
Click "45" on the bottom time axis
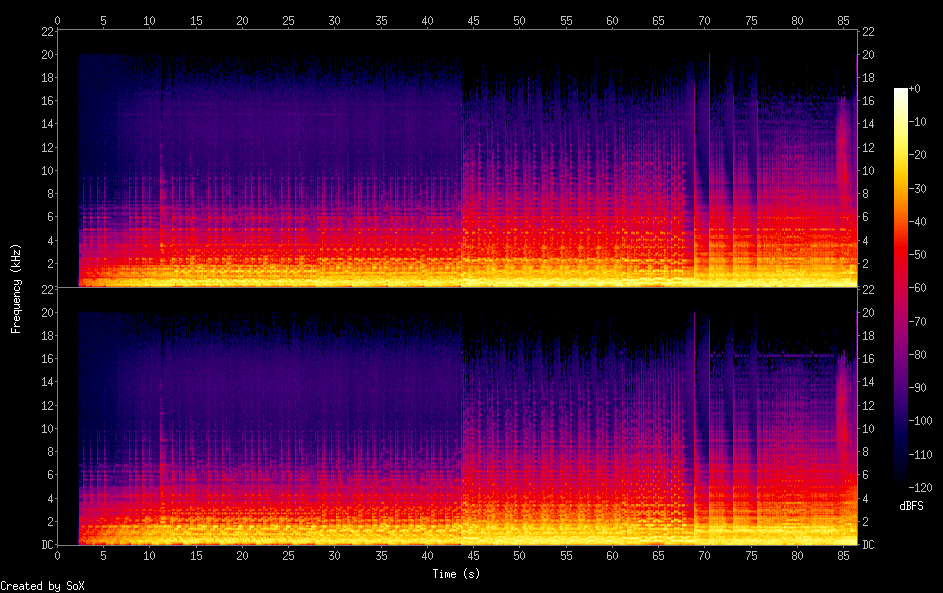pyautogui.click(x=473, y=556)
